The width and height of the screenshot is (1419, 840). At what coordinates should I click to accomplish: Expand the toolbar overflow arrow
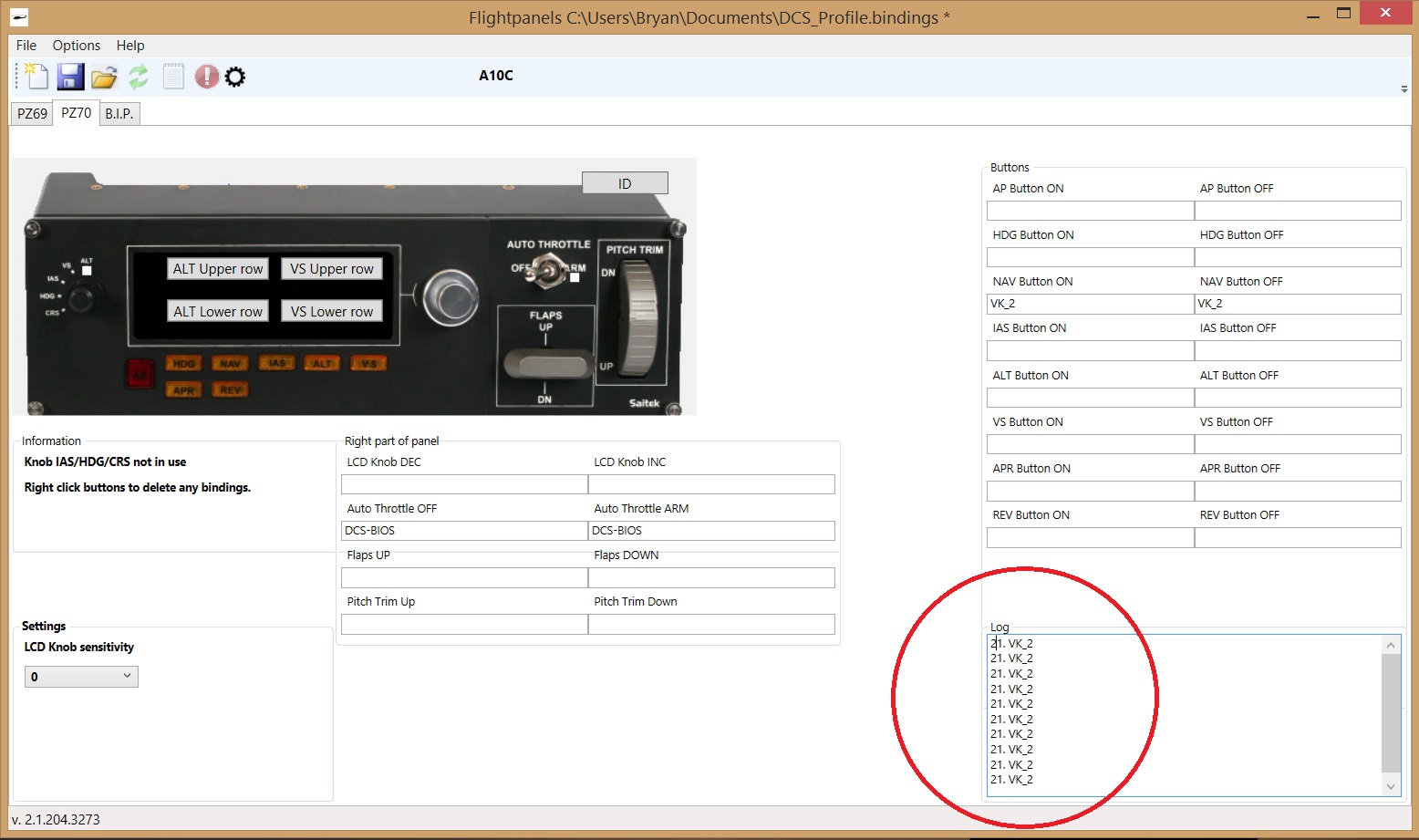coord(1404,89)
